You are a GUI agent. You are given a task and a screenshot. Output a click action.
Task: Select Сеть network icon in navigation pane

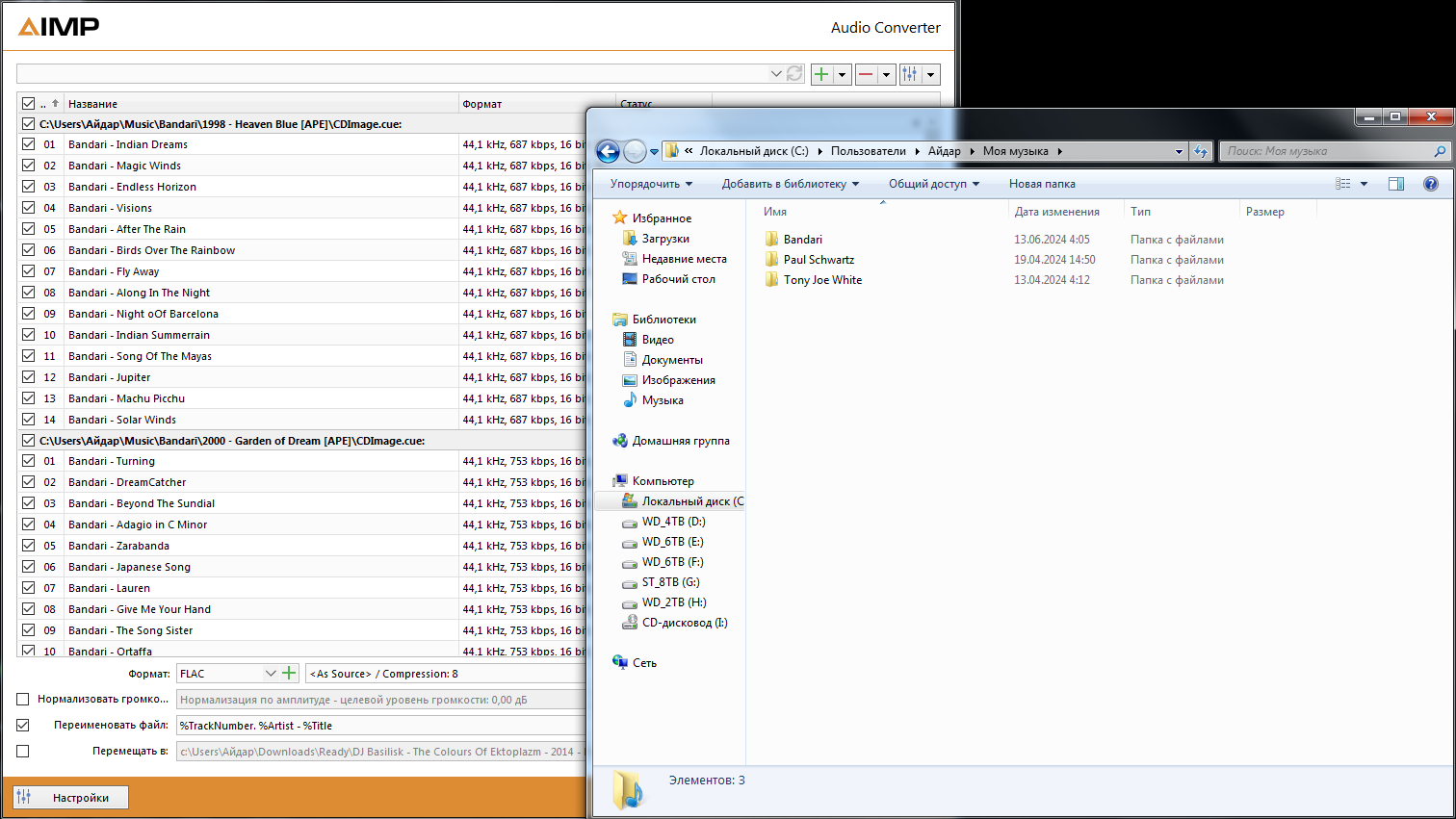620,663
